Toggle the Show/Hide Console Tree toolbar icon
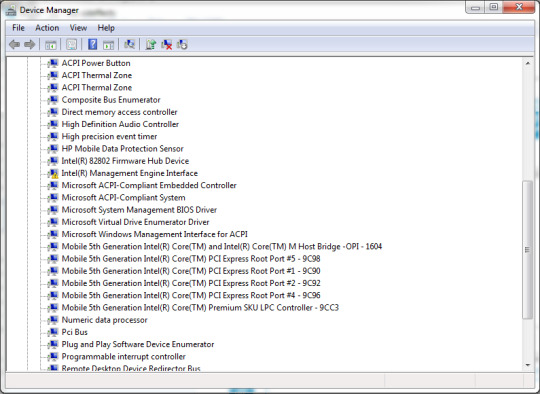 click(51, 44)
